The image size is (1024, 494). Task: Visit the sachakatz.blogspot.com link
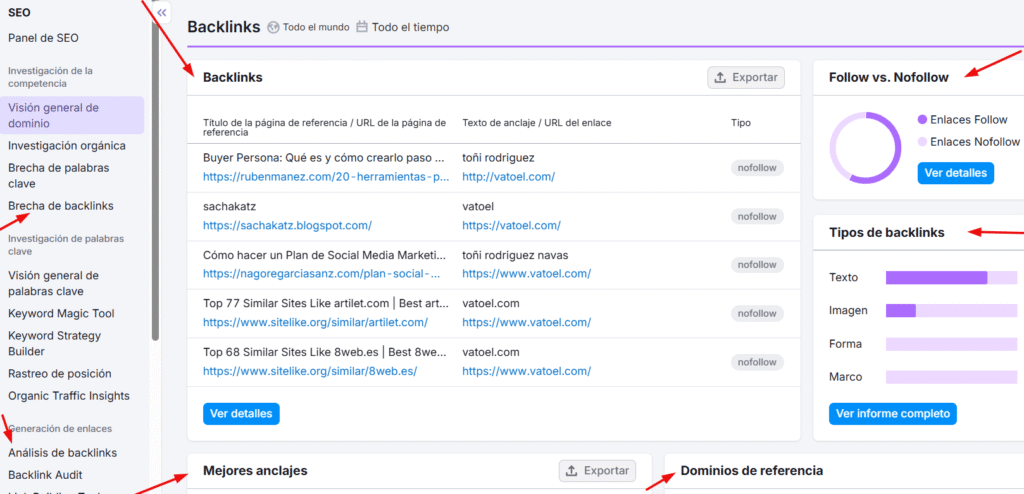coord(287,226)
